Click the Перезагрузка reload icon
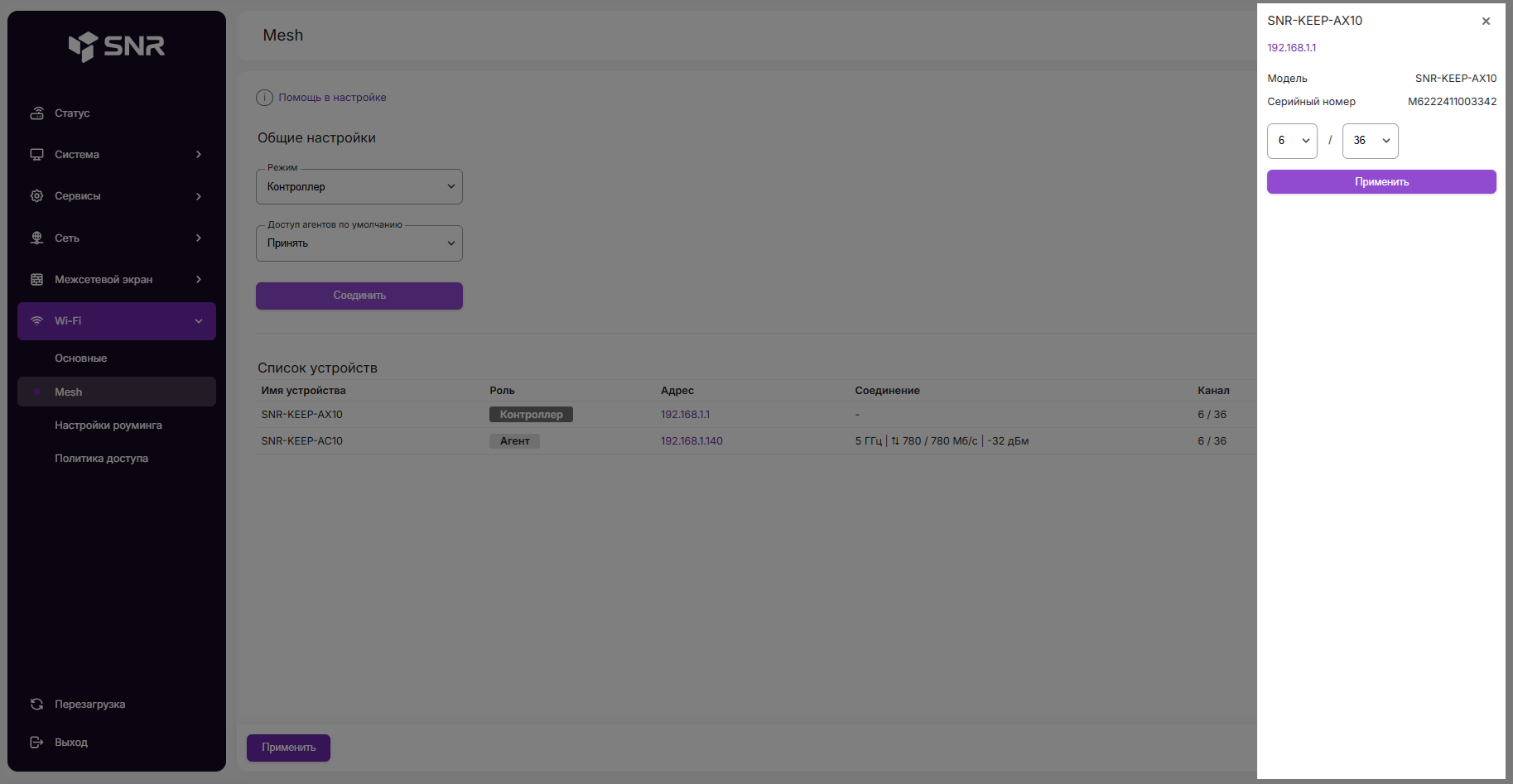This screenshot has width=1513, height=784. pos(37,705)
